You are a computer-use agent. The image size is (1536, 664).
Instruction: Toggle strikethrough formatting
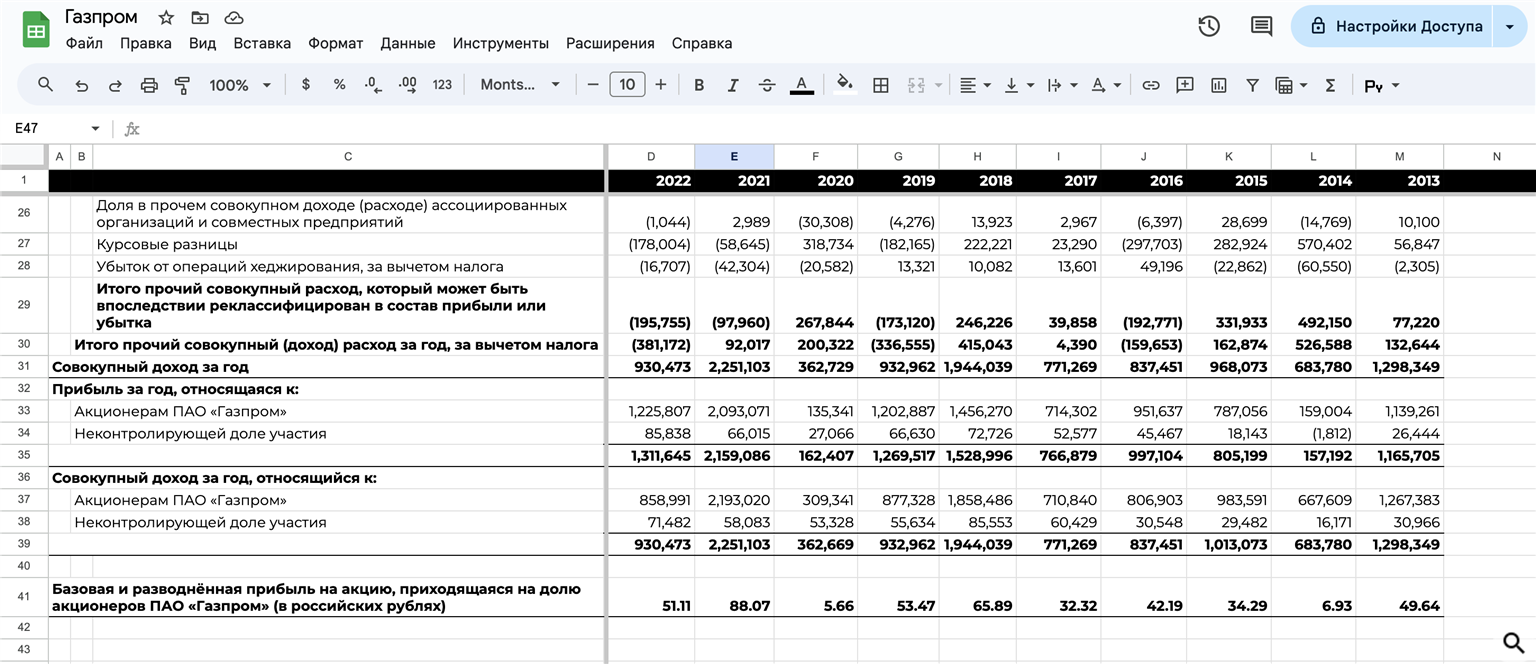point(767,85)
